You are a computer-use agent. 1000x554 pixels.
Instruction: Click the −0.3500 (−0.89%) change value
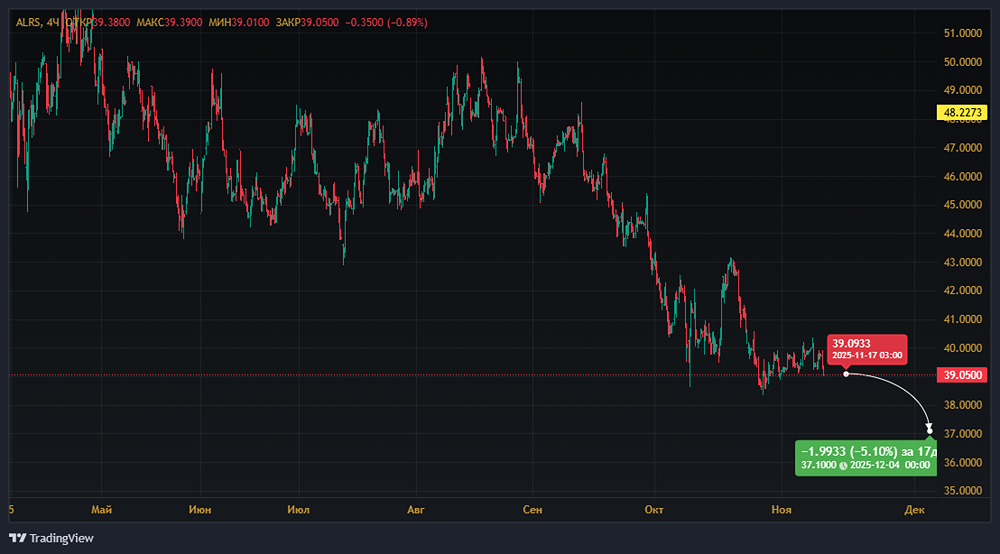[386, 21]
